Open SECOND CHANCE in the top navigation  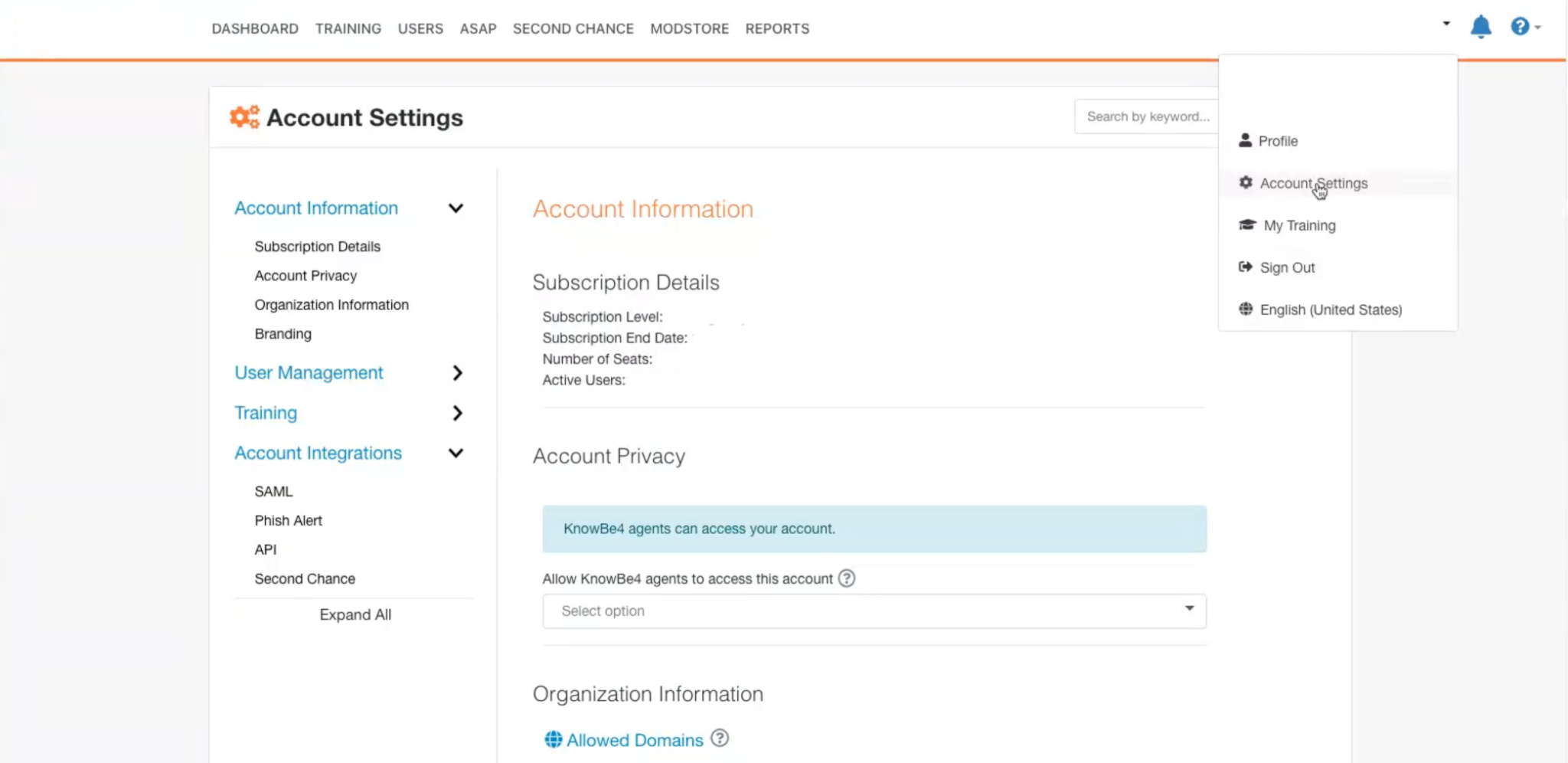[x=573, y=28]
